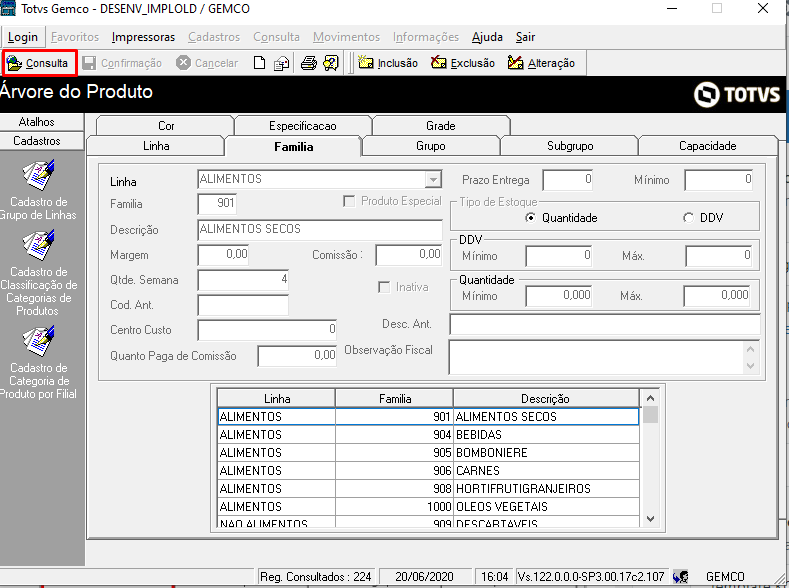Click the Descrição column header
789x588 pixels.
(x=546, y=399)
